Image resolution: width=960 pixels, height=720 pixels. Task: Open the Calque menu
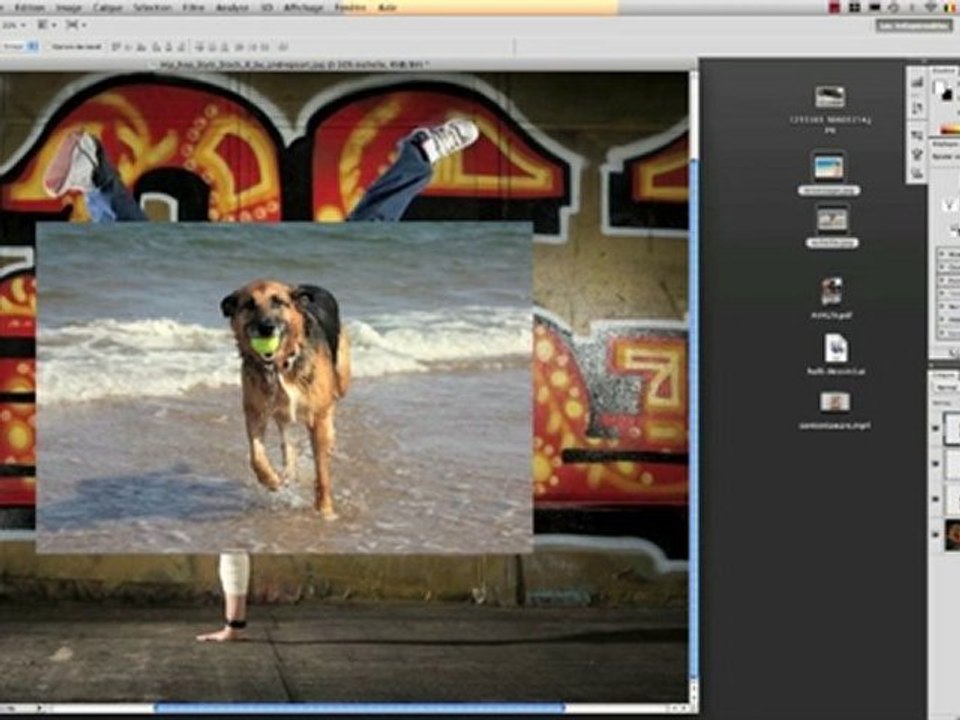(108, 7)
